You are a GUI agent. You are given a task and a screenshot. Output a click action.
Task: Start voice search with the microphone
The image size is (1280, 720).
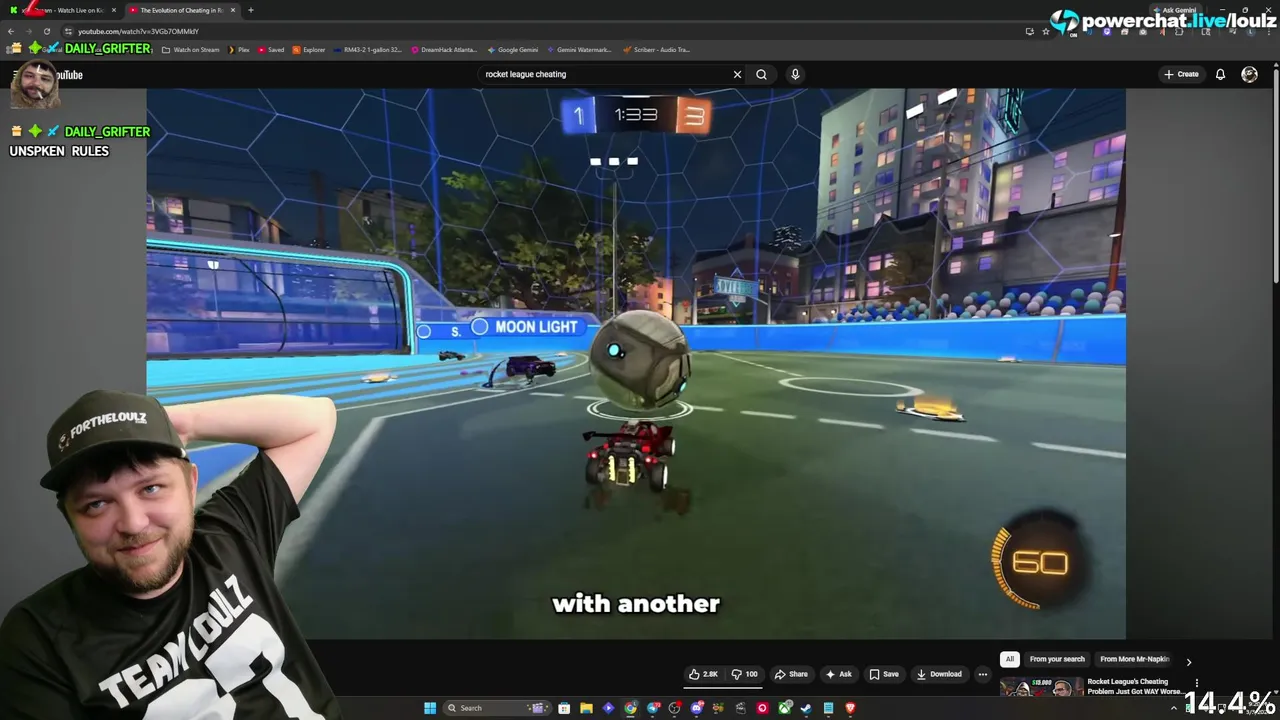point(795,74)
